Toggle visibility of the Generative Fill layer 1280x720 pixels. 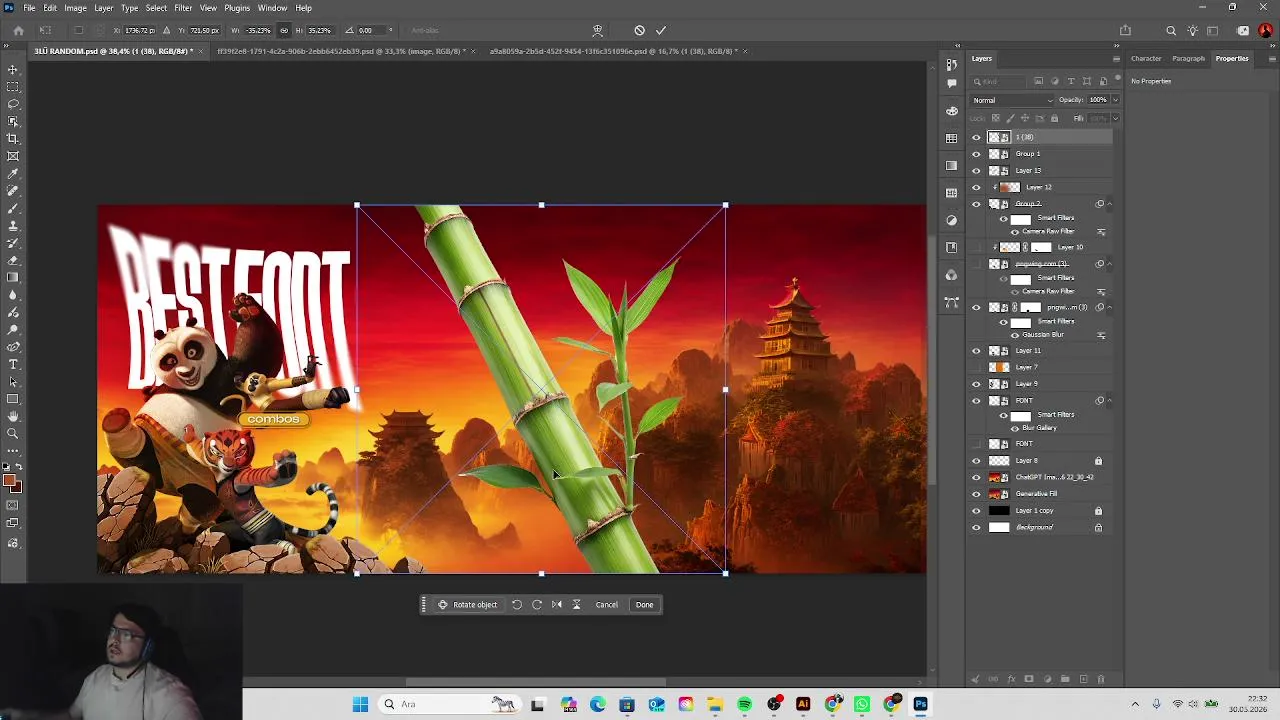[976, 494]
